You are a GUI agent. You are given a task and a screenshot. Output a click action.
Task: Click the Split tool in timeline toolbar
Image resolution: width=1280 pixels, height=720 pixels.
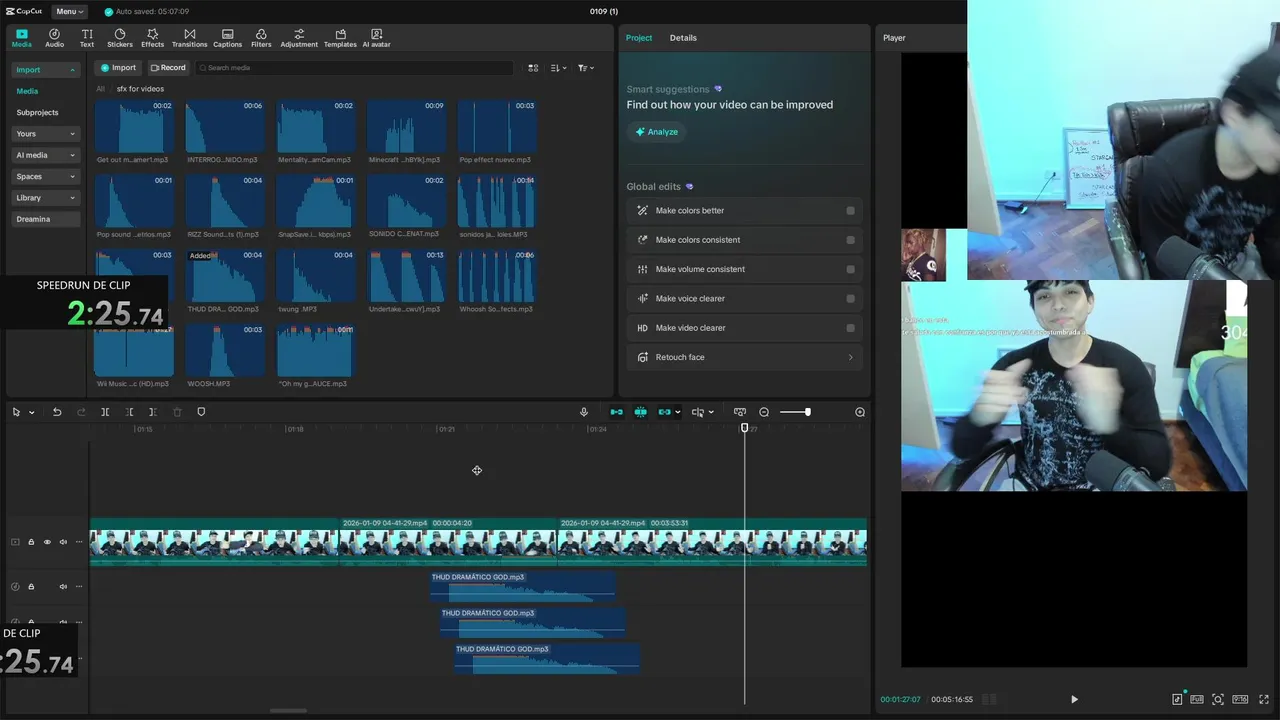pyautogui.click(x=105, y=412)
